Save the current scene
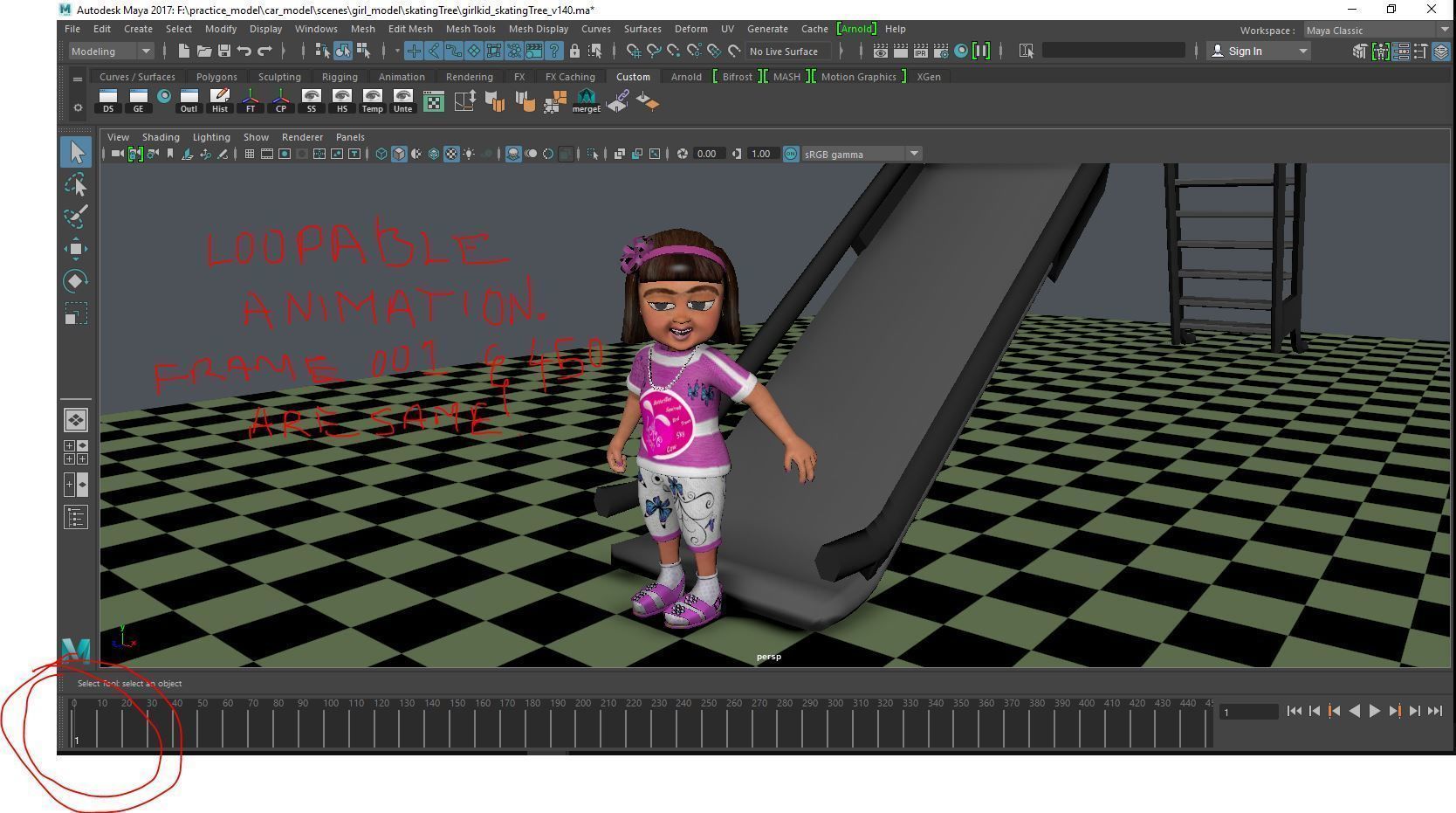The image size is (1456, 813). coord(224,52)
